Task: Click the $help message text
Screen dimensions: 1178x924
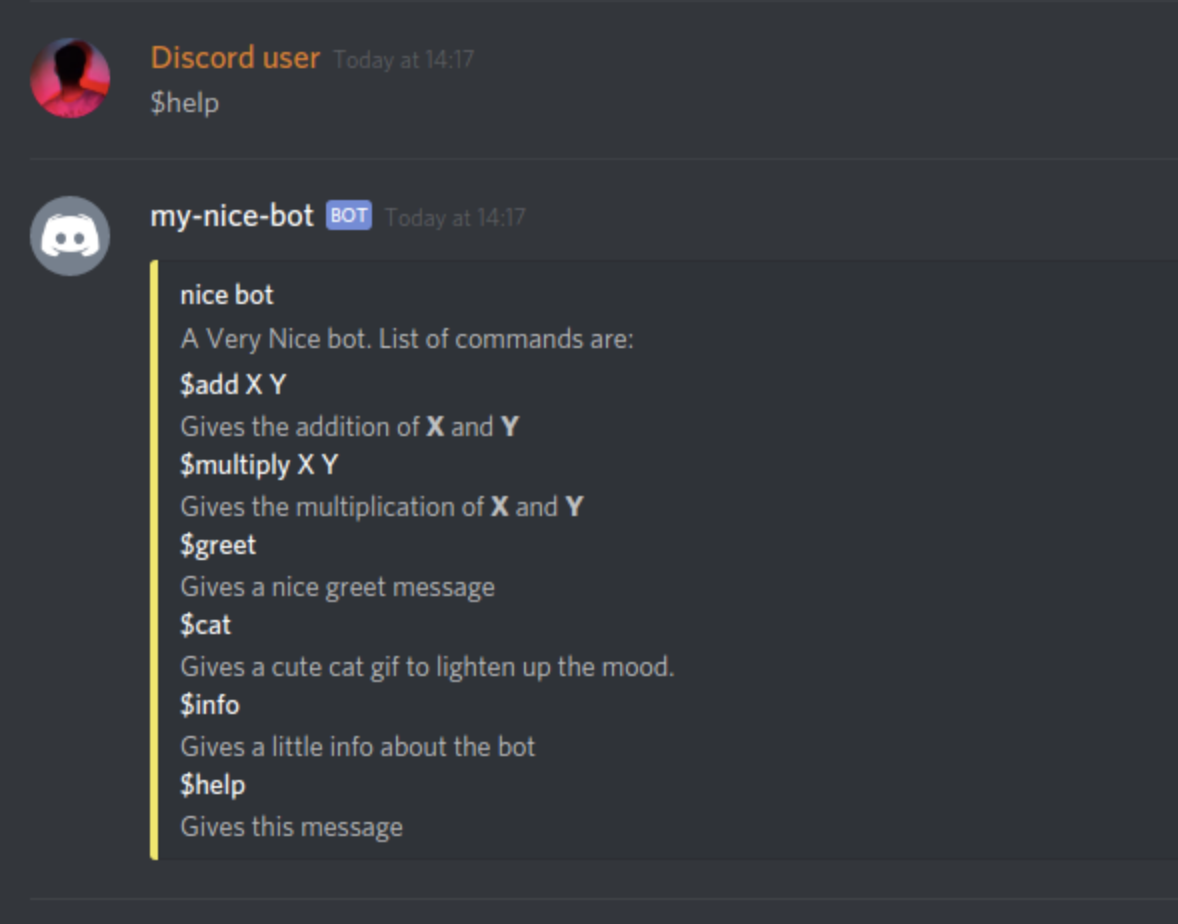Action: tap(185, 102)
